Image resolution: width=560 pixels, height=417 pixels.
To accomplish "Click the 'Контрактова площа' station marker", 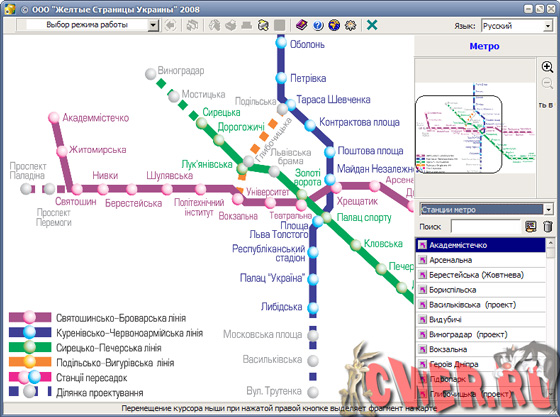I will (310, 125).
